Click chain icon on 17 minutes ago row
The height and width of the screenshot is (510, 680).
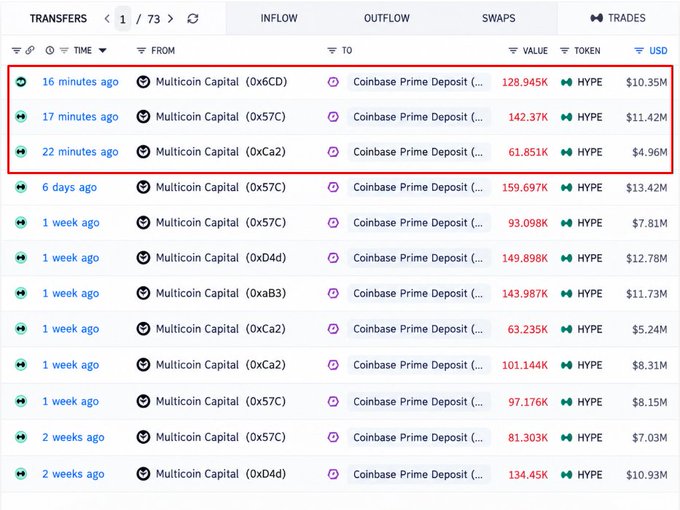[x=21, y=117]
